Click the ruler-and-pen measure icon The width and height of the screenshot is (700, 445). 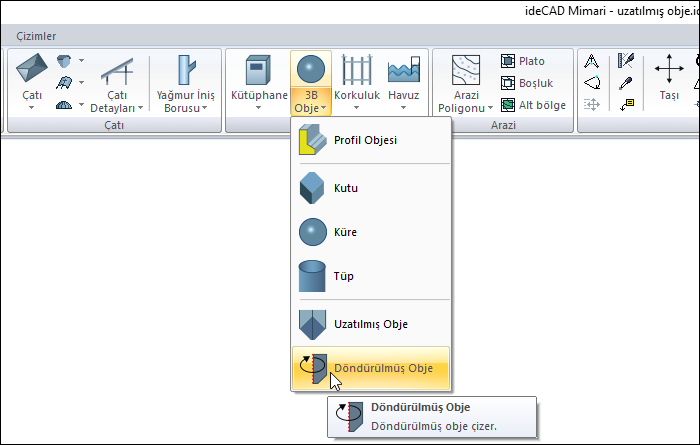click(x=626, y=60)
